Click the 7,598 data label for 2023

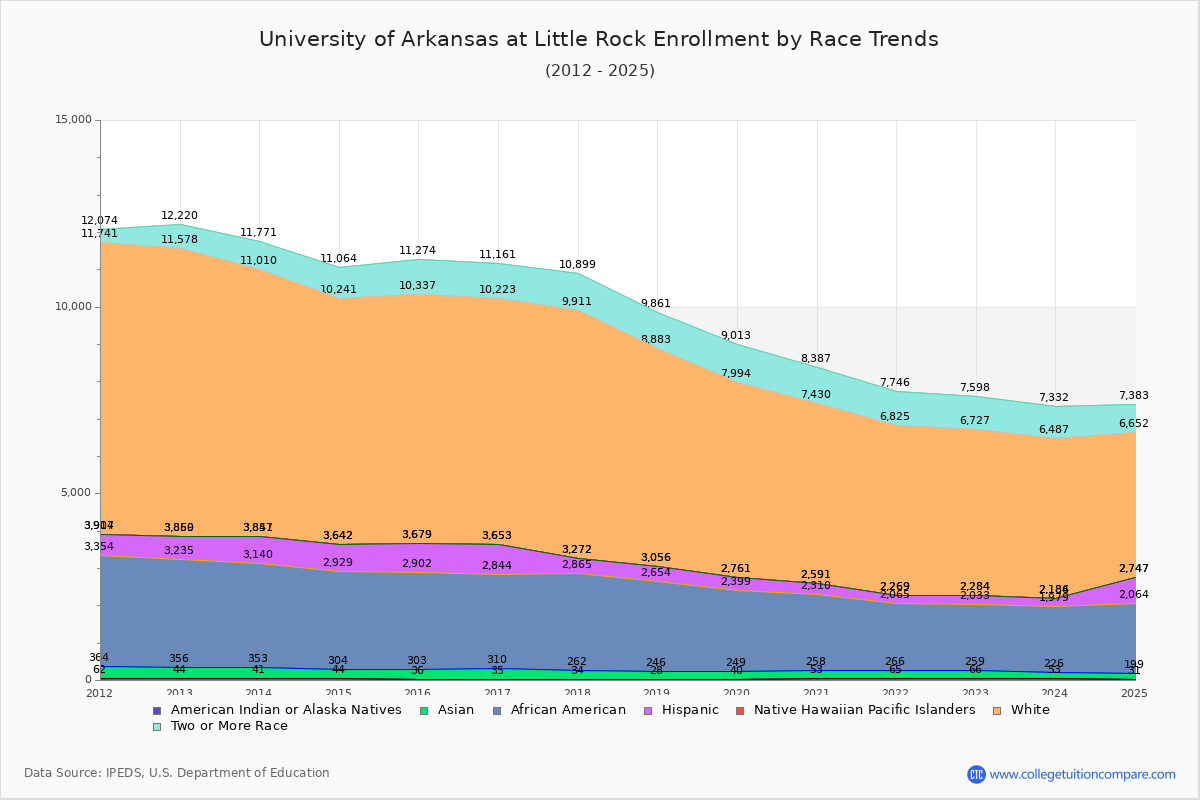pyautogui.click(x=975, y=388)
